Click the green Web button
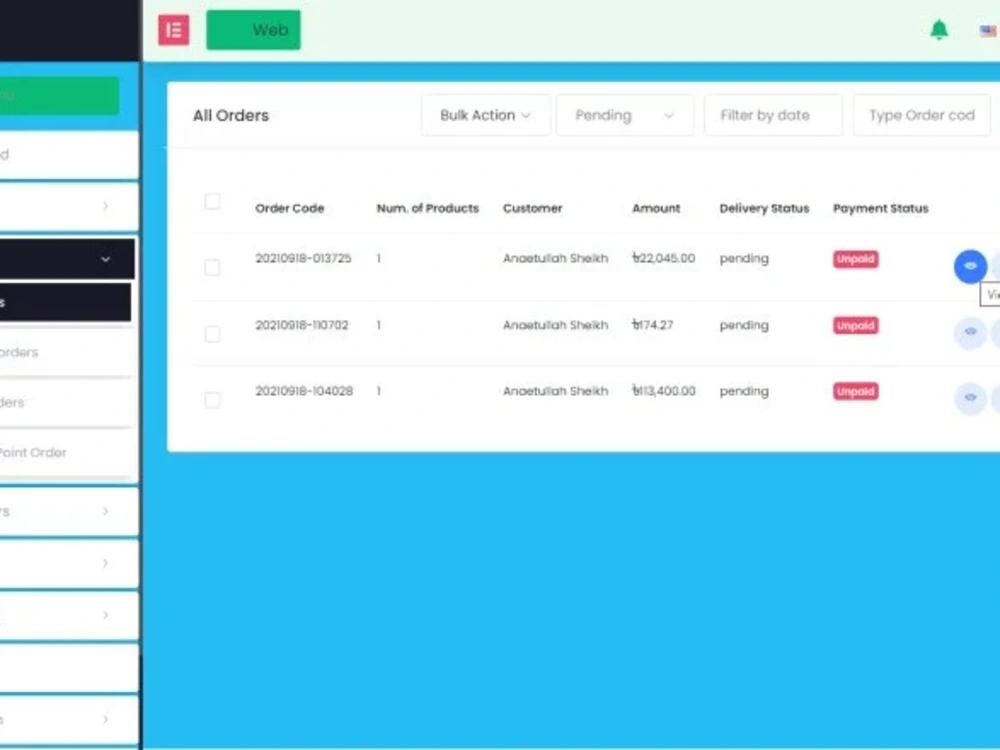Screen dimensions: 1000x750 click(x=253, y=30)
